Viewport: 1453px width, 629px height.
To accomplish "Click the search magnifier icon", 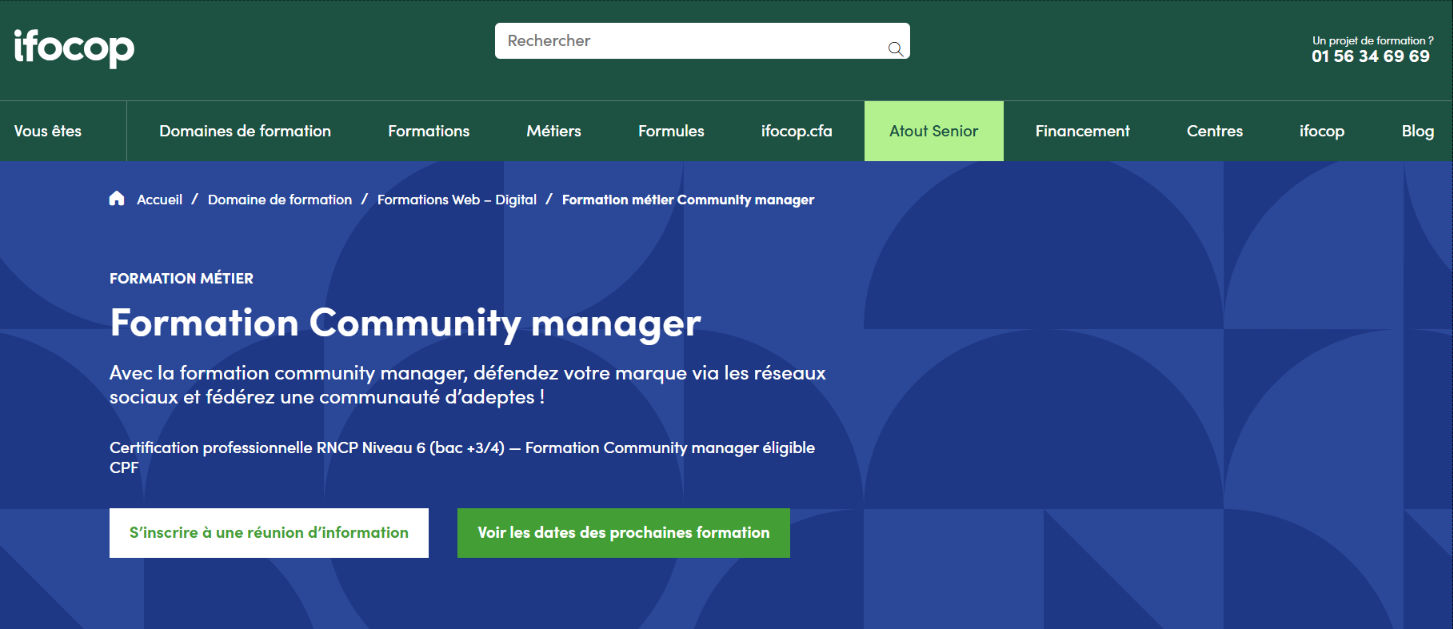I will (894, 47).
